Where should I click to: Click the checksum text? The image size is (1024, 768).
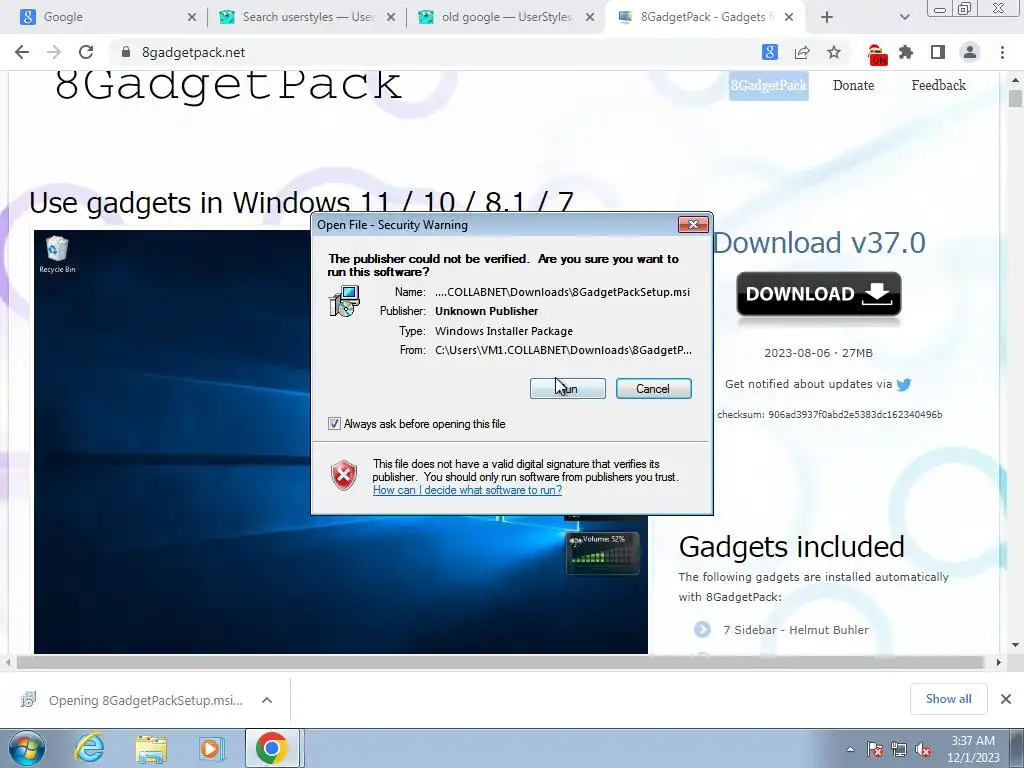[829, 414]
